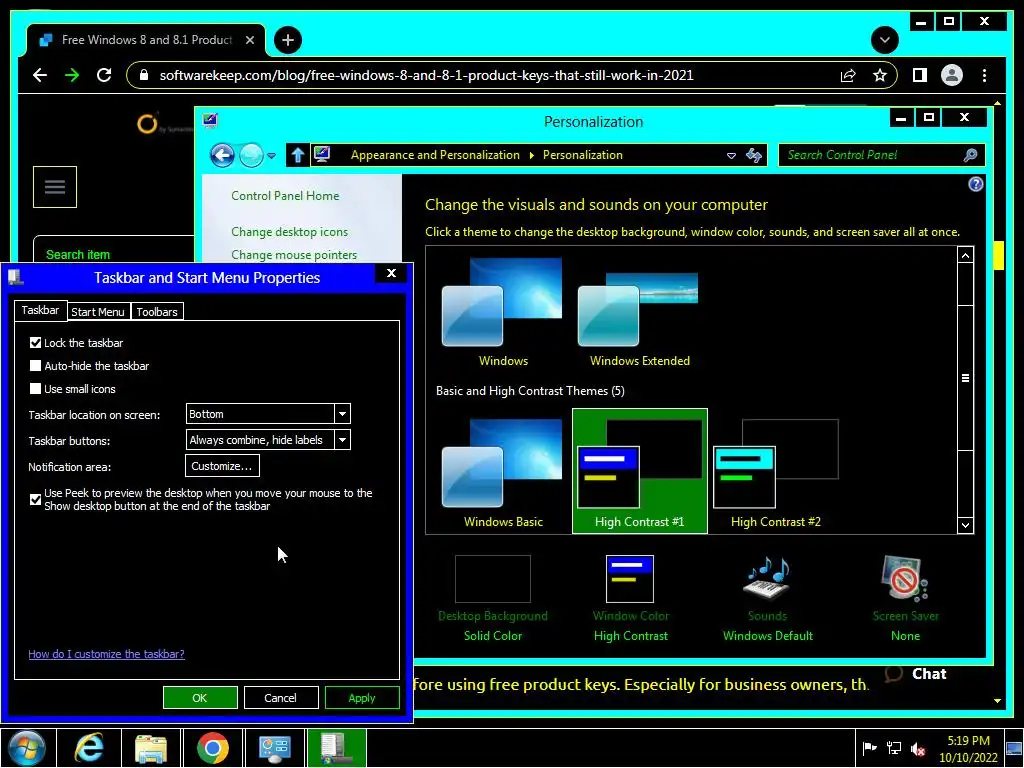The width and height of the screenshot is (1024, 768).
Task: Open File Explorer from taskbar
Action: tap(151, 748)
